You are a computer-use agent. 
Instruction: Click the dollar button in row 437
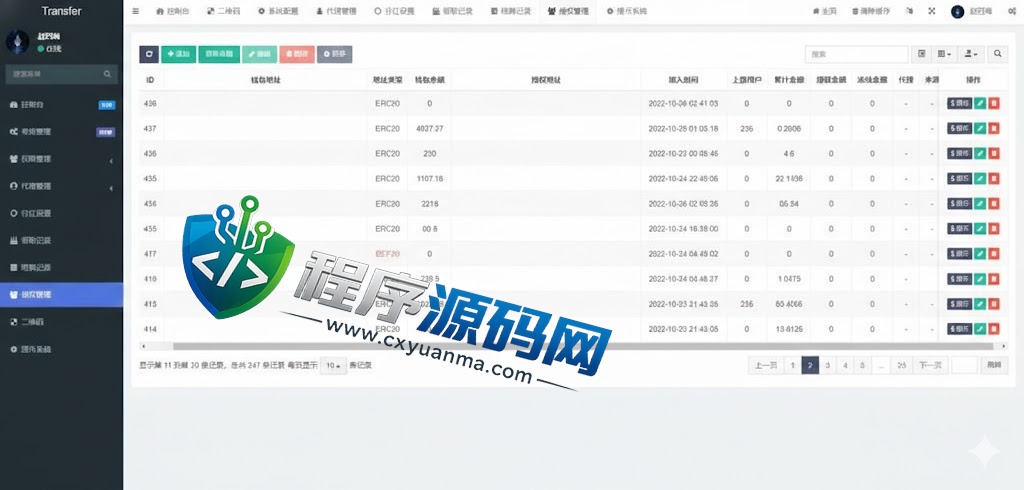point(959,129)
